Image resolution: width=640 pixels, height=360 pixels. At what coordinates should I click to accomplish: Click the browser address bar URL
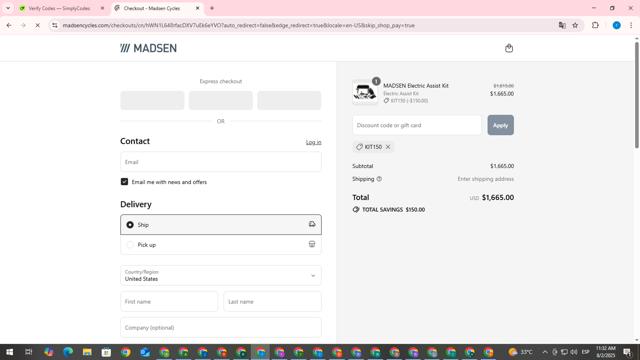239,25
